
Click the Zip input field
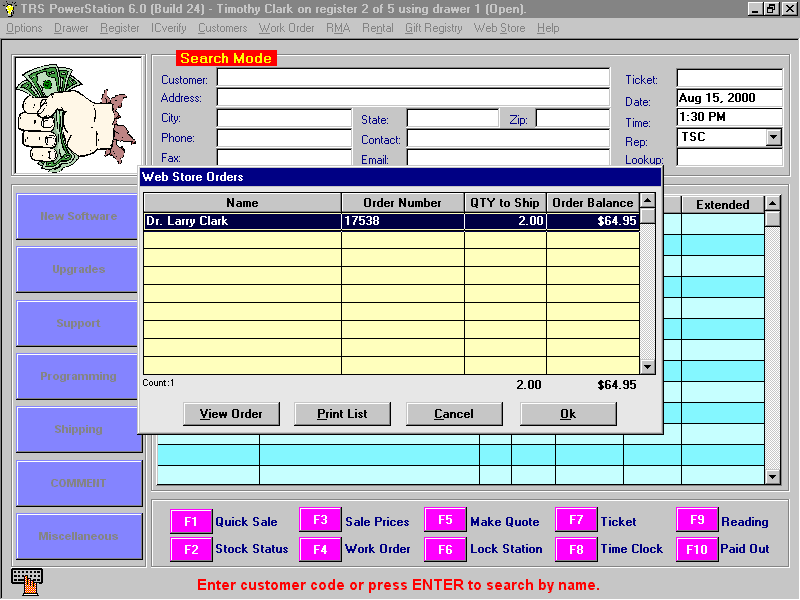pos(573,118)
